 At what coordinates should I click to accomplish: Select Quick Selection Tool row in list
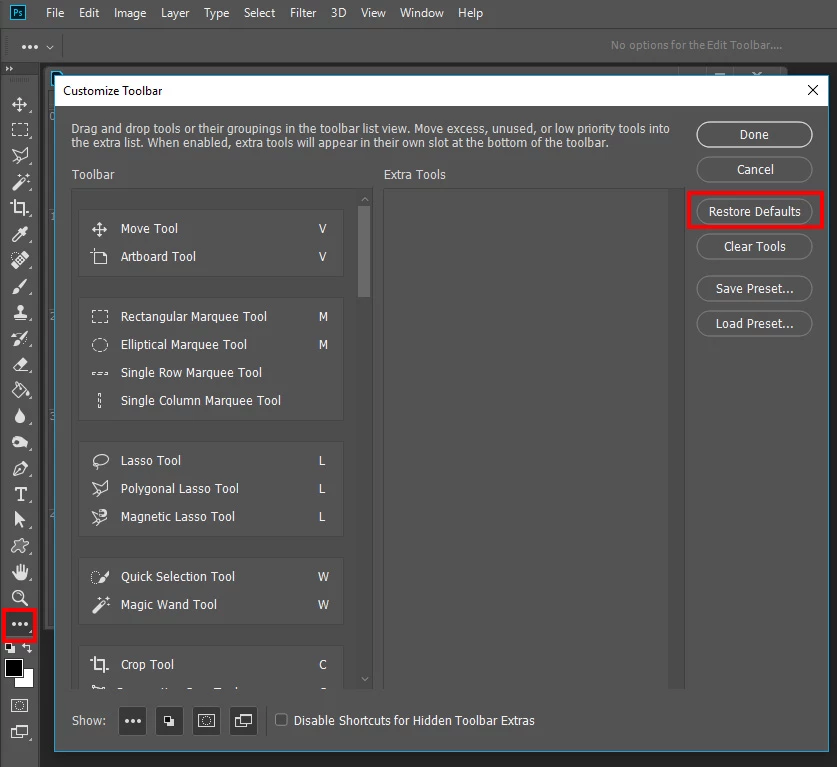coord(211,577)
